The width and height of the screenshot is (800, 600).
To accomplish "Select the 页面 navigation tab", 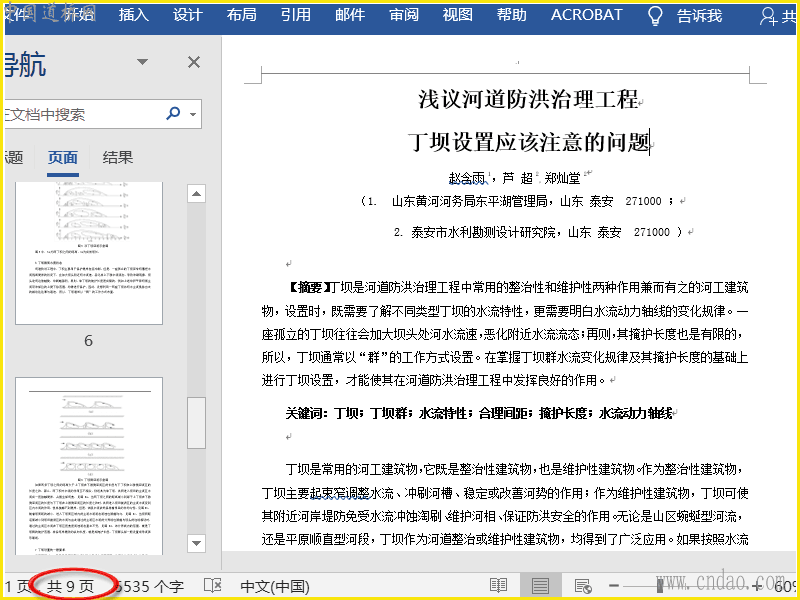I will pos(63,157).
